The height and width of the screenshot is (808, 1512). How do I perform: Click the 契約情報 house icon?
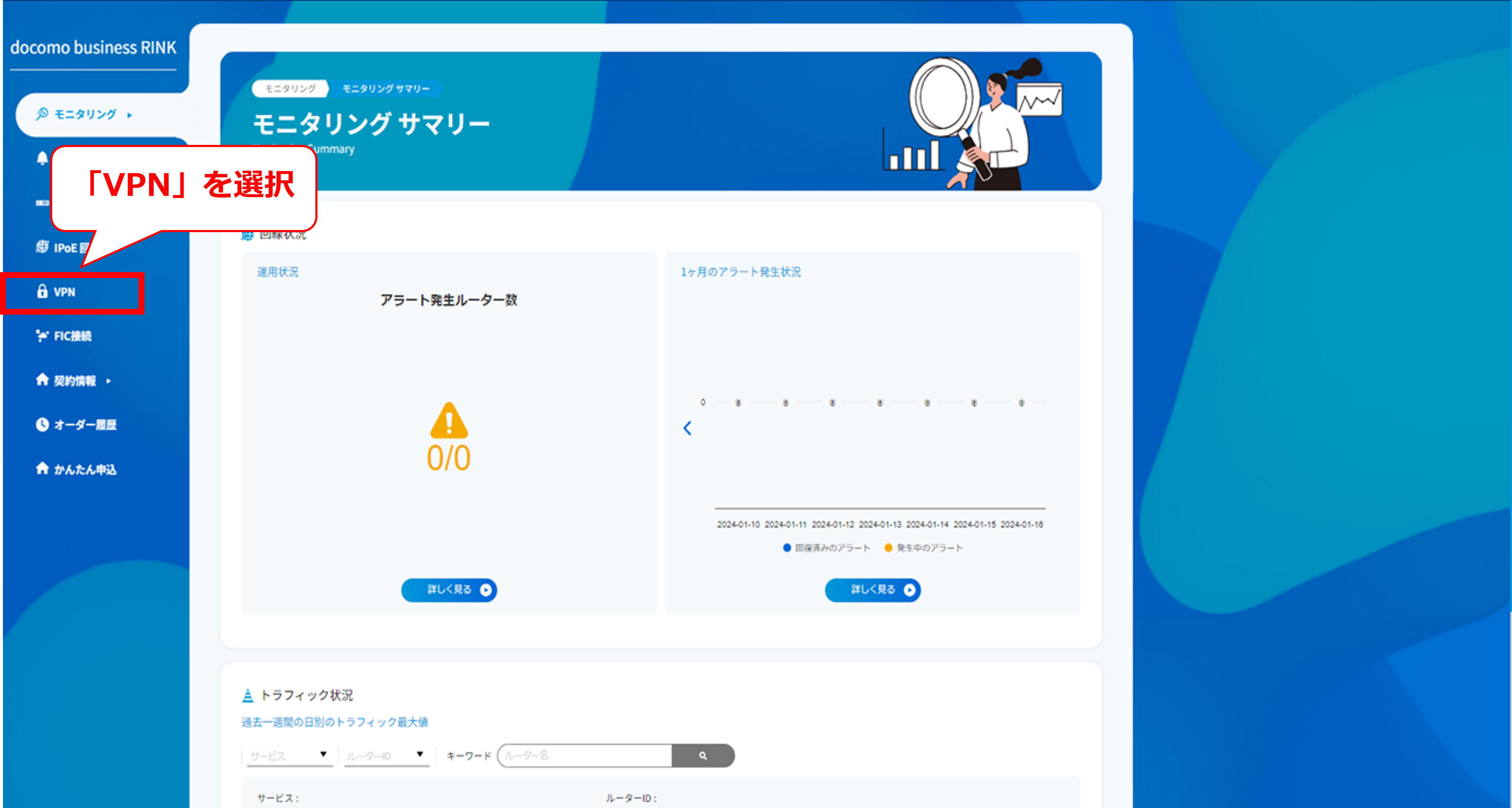42,380
